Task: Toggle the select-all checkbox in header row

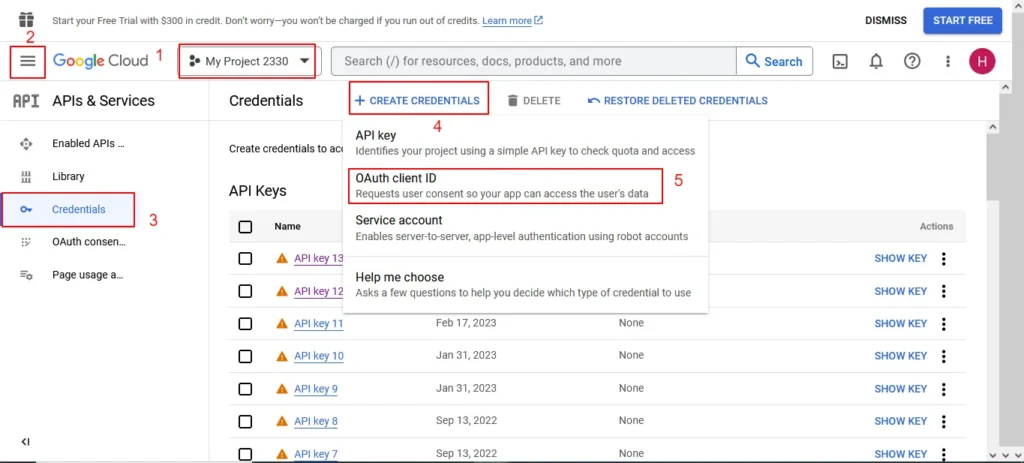Action: [246, 227]
